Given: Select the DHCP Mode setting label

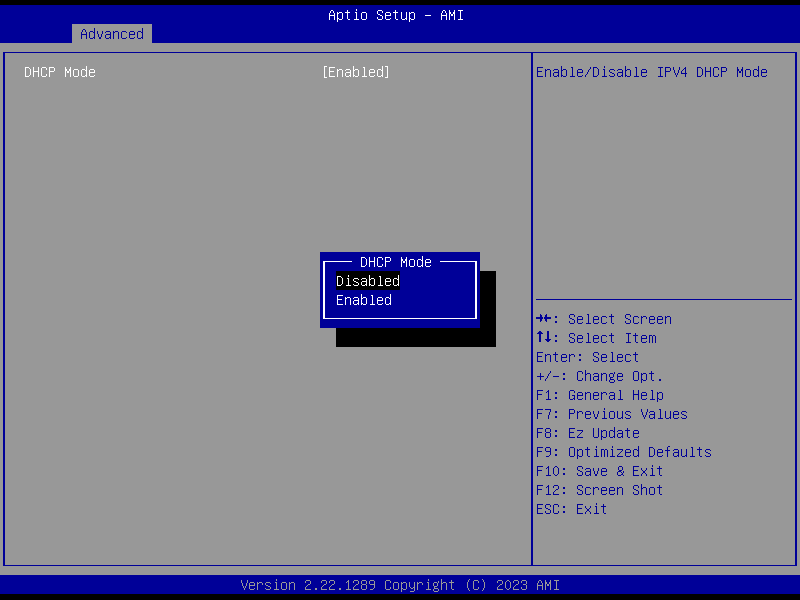Looking at the screenshot, I should click(60, 72).
